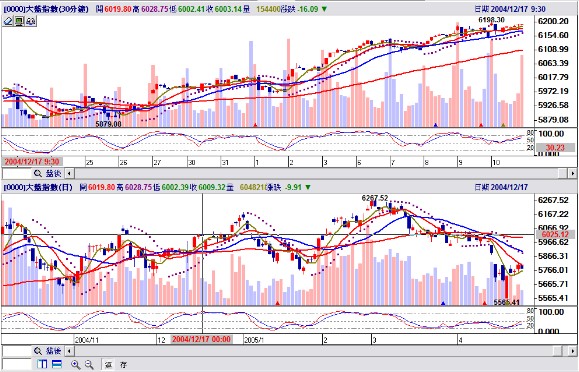579x372 pixels.
Task: Click the 6200.20 price on top chart axis
Action: [x=553, y=21]
